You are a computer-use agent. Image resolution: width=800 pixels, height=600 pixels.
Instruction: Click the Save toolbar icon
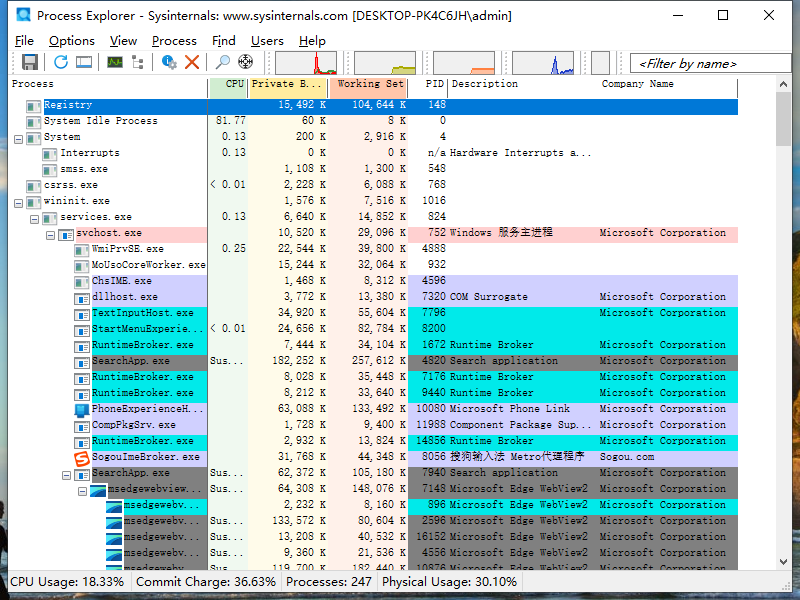30,62
